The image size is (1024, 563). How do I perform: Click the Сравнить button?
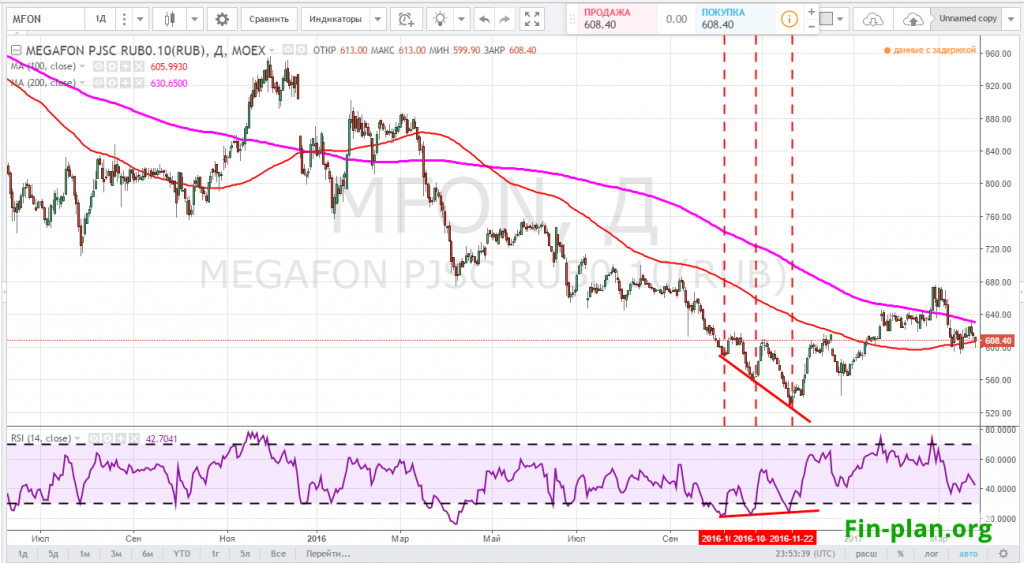(270, 18)
